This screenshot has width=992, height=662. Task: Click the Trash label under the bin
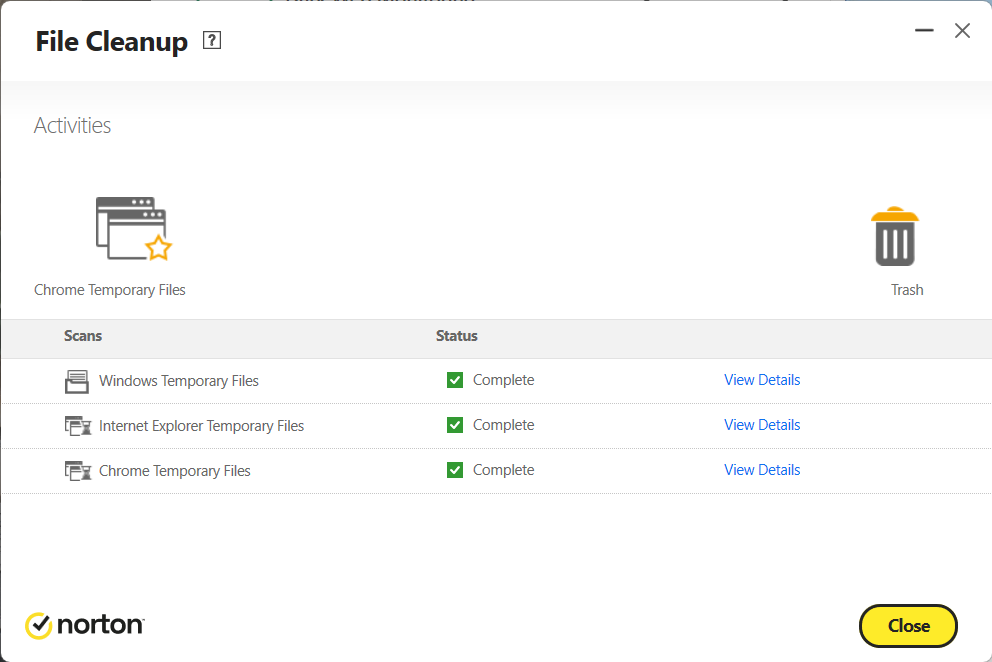pyautogui.click(x=907, y=290)
